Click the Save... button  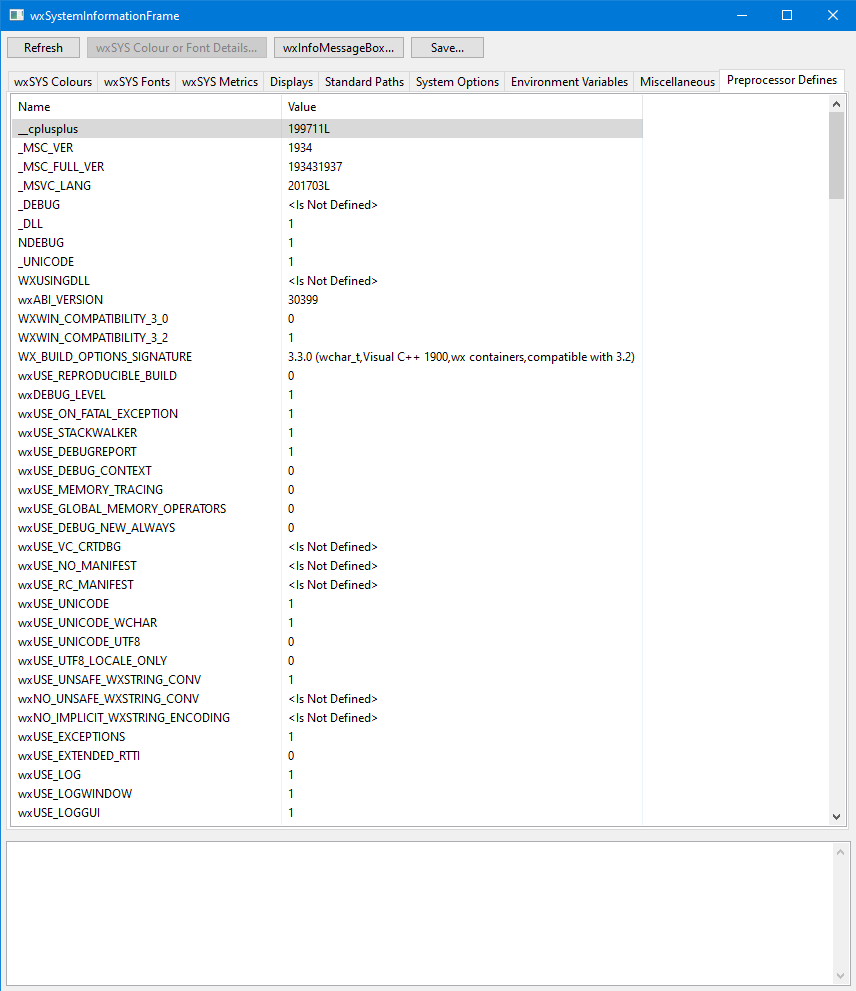tap(447, 48)
